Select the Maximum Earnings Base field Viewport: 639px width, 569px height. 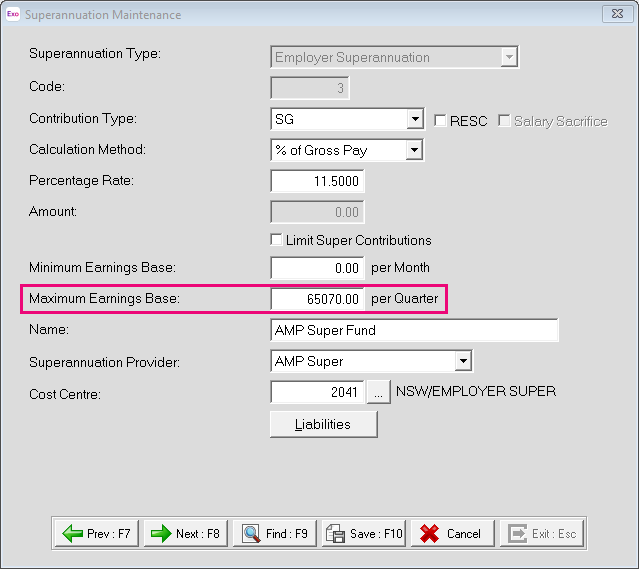pyautogui.click(x=317, y=299)
